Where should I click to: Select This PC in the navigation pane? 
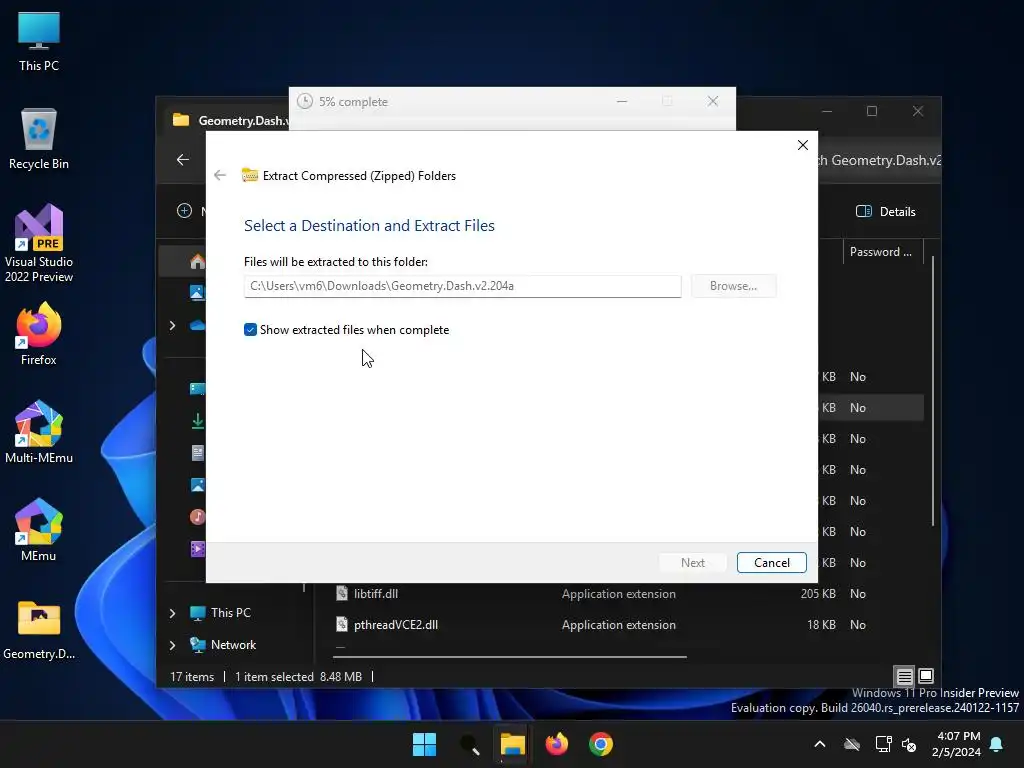coord(220,613)
